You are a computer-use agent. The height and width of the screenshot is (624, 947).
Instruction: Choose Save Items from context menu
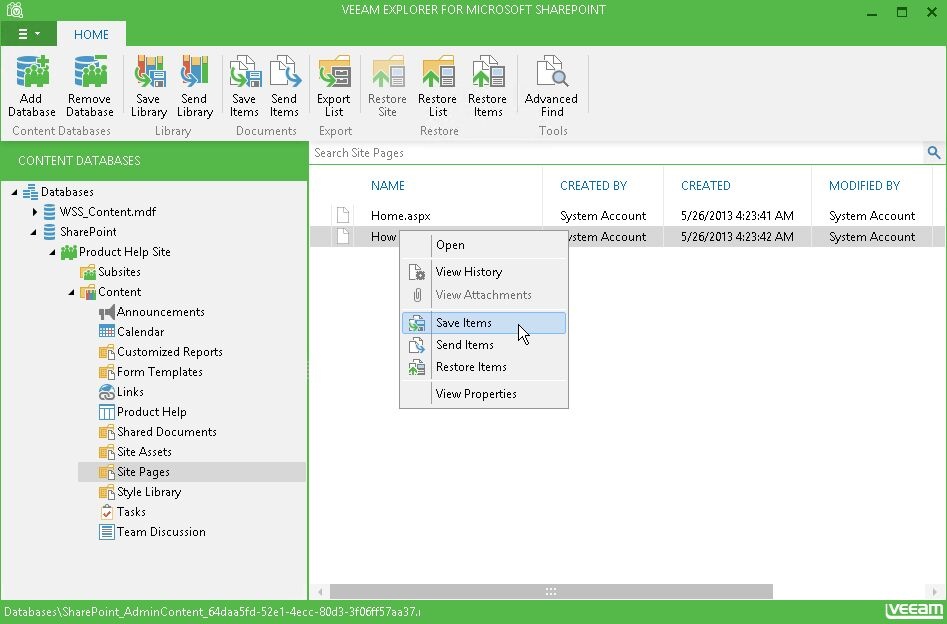coord(464,323)
